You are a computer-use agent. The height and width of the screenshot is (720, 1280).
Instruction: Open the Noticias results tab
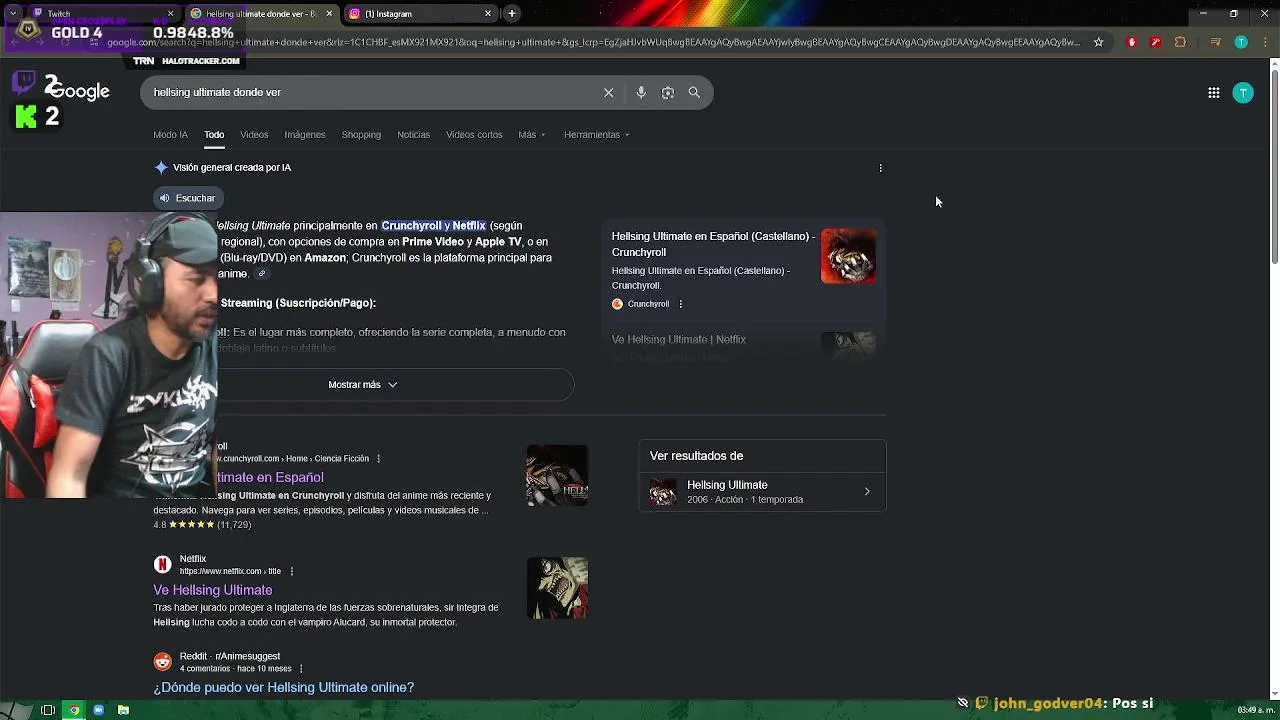coord(413,134)
